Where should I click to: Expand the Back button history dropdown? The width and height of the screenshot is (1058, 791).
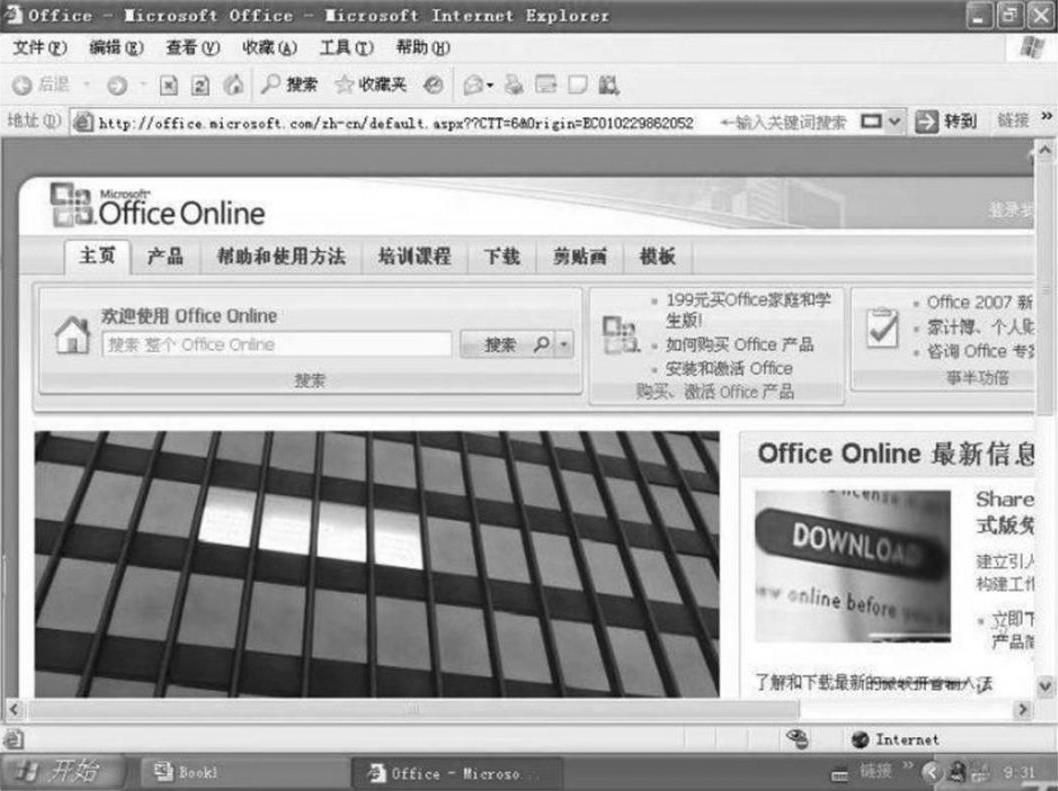(x=86, y=85)
